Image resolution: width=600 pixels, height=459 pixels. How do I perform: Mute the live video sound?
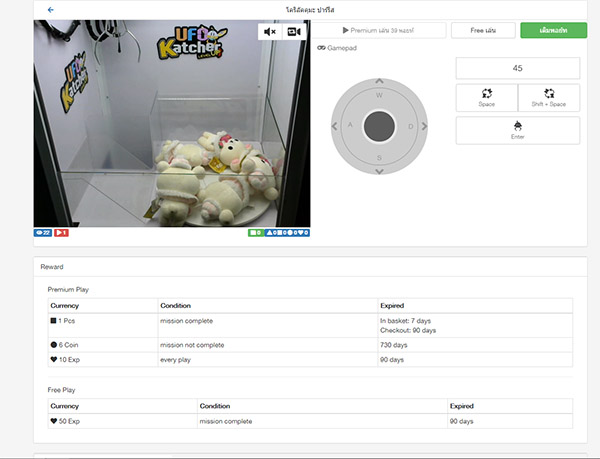pos(269,32)
